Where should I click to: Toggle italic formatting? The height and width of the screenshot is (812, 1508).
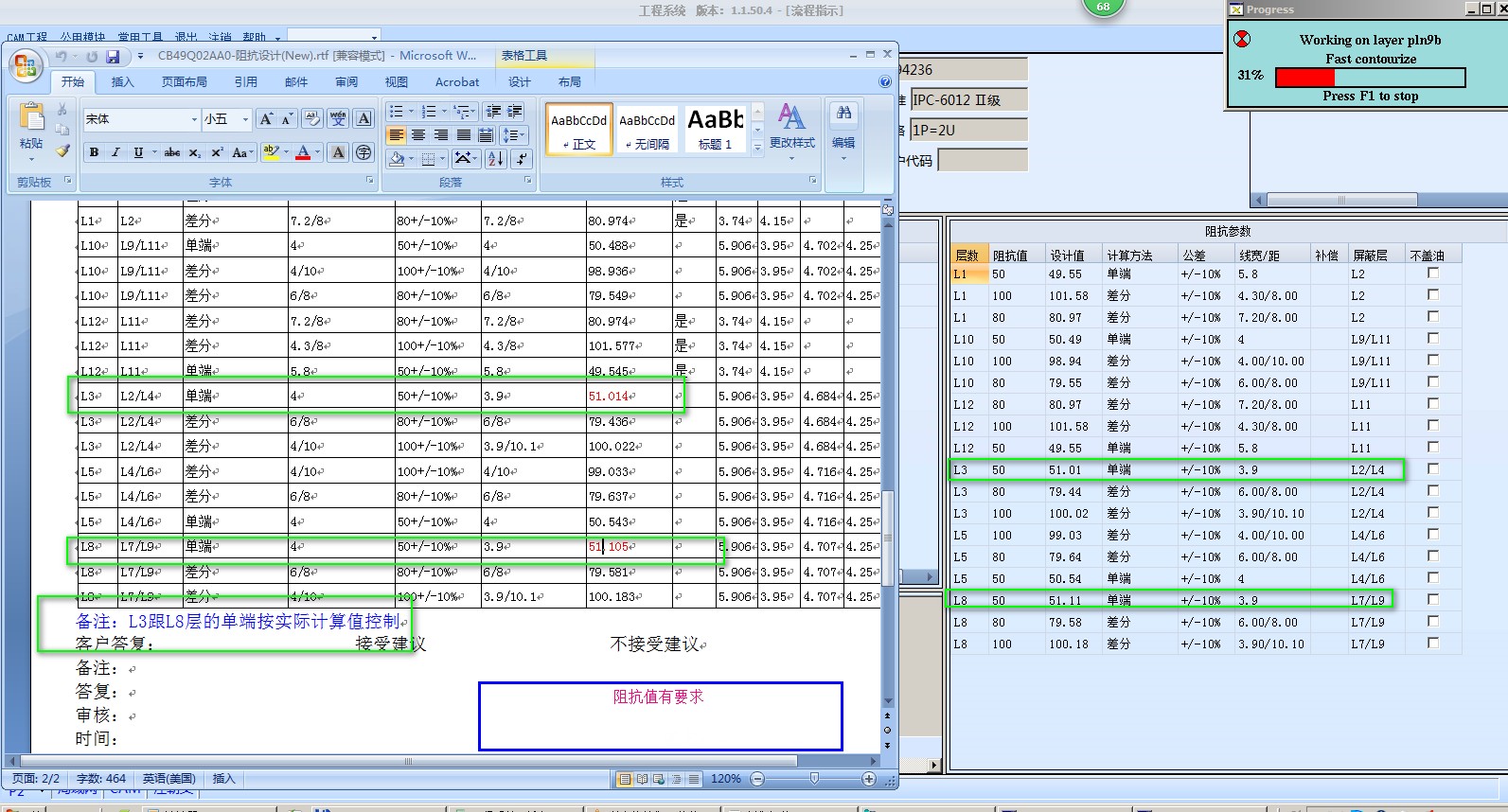[x=115, y=152]
